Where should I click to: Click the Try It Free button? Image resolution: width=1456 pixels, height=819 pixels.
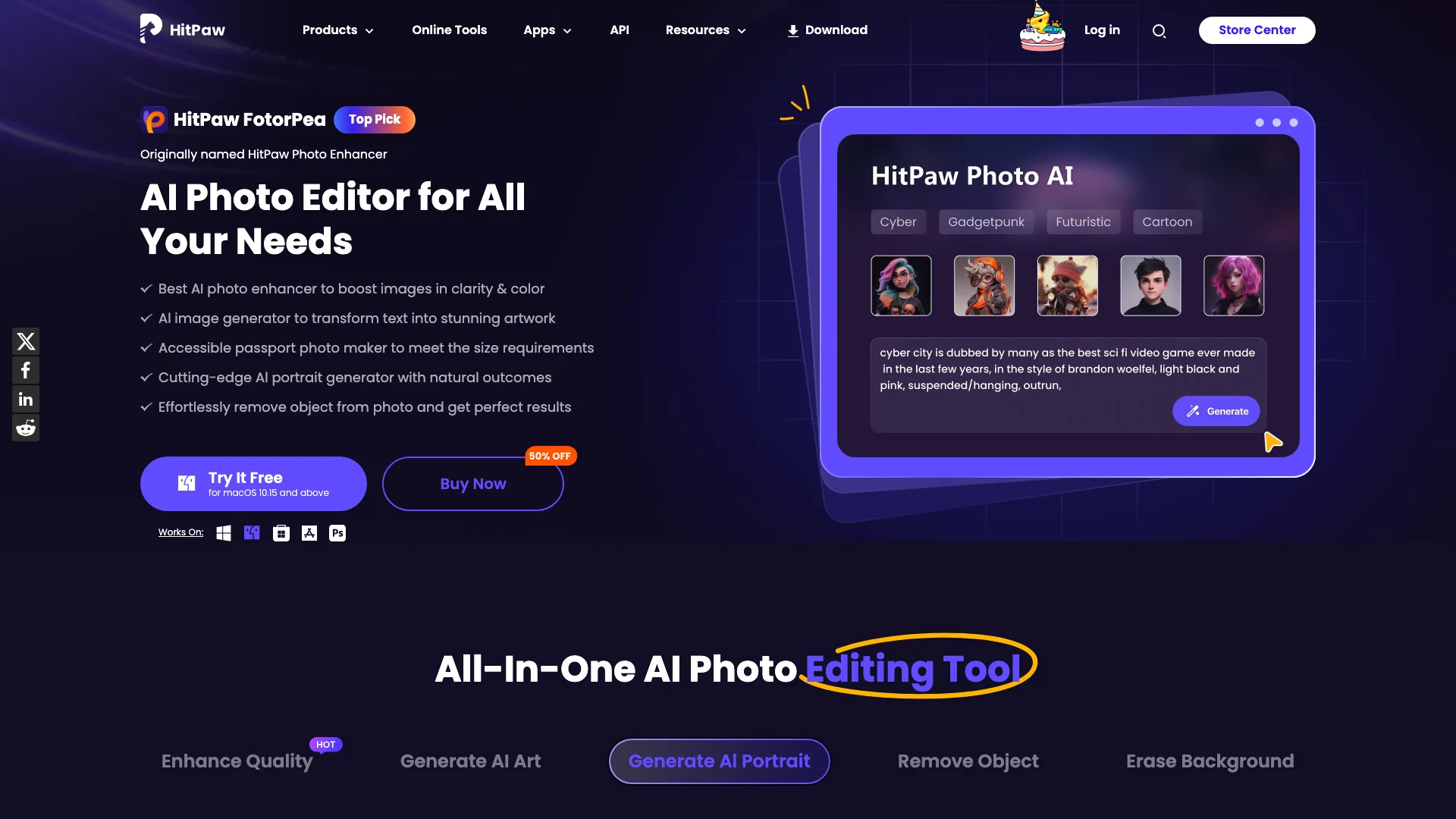[x=253, y=483]
